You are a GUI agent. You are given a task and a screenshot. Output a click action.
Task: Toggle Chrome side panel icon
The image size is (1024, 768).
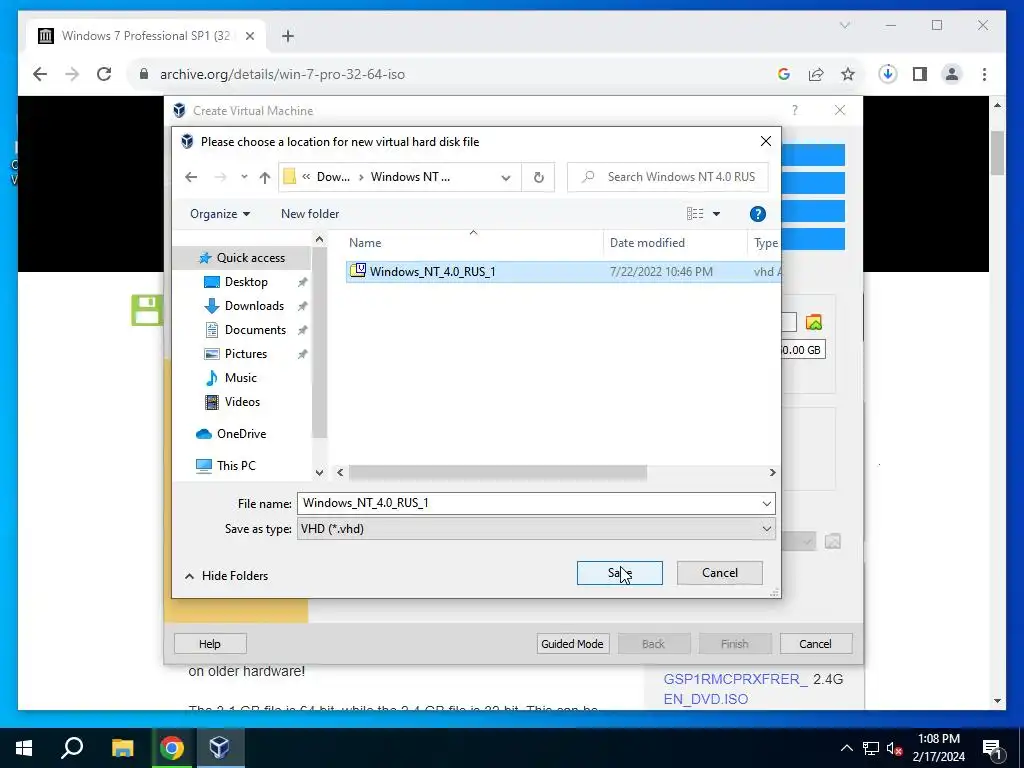coord(920,74)
